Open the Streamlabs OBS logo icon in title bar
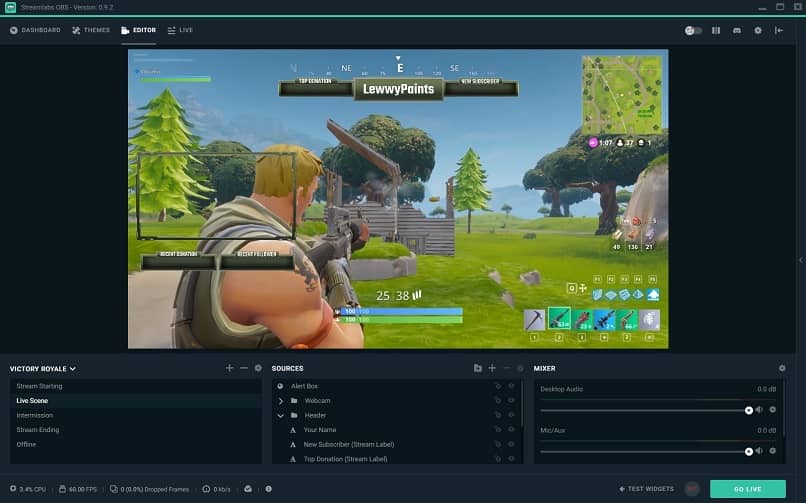This screenshot has width=806, height=503. click(x=10, y=7)
